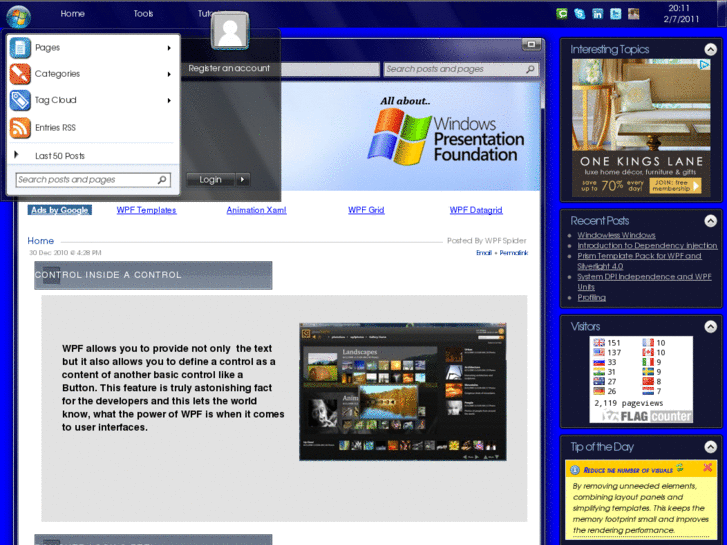Click the 20:11 clock in top bar
Viewport: 727px width, 545px height.
(x=679, y=8)
